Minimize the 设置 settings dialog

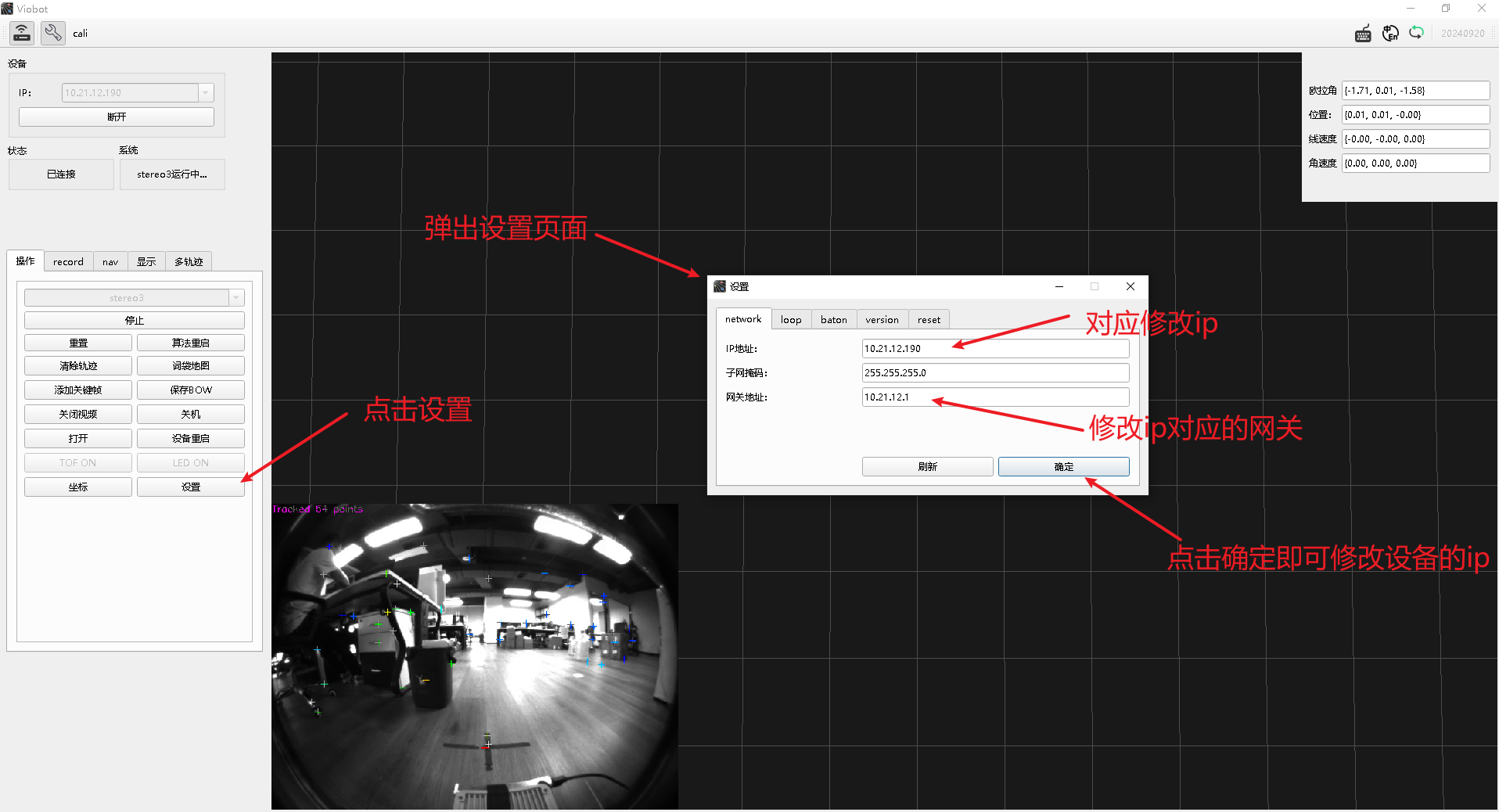click(1059, 286)
